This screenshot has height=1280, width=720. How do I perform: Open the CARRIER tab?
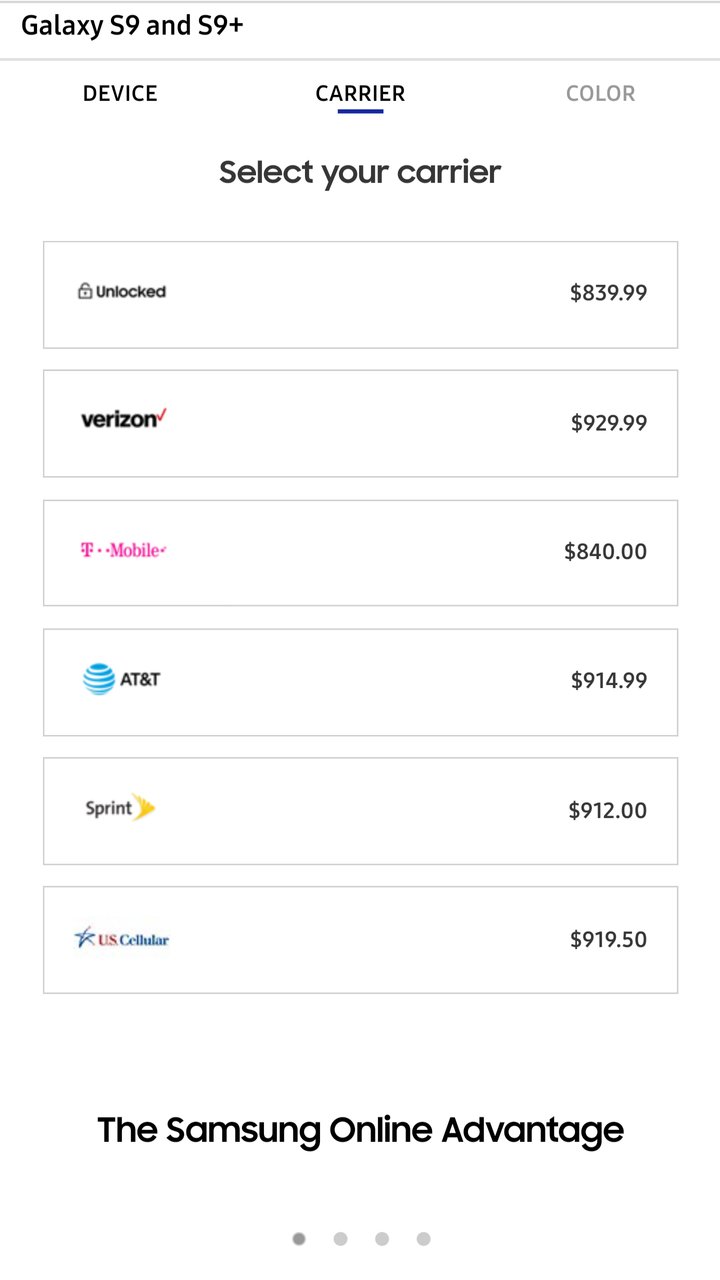[x=360, y=94]
